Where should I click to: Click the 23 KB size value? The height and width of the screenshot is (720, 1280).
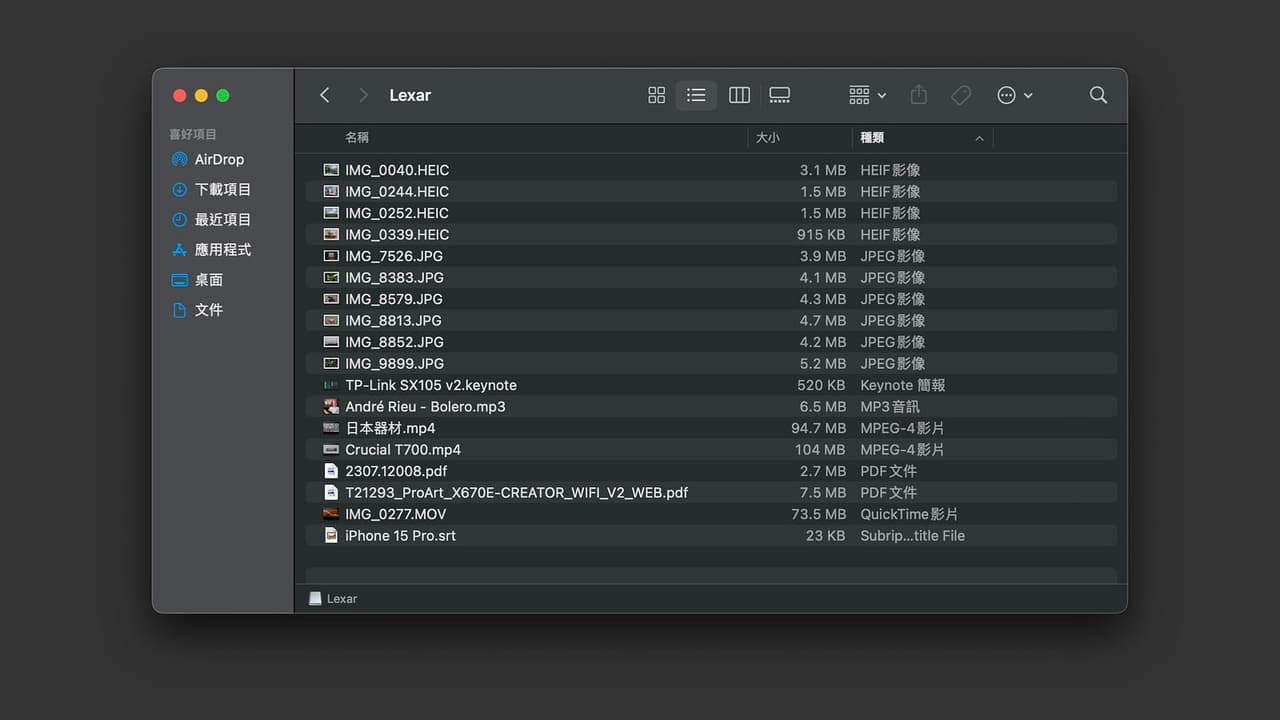coord(825,535)
